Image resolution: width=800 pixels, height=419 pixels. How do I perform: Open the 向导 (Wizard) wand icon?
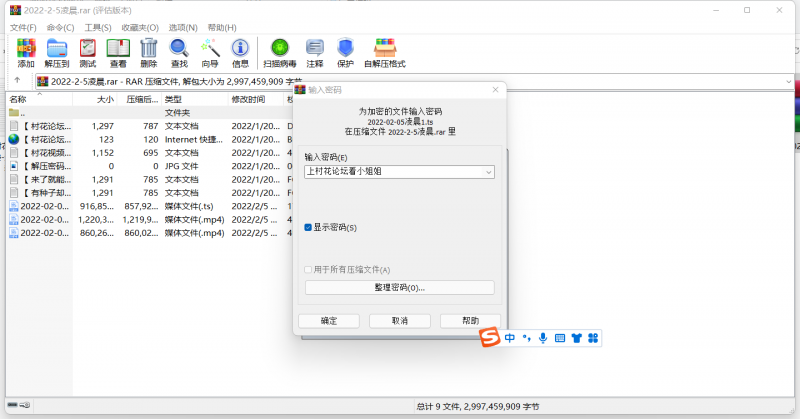click(x=210, y=52)
